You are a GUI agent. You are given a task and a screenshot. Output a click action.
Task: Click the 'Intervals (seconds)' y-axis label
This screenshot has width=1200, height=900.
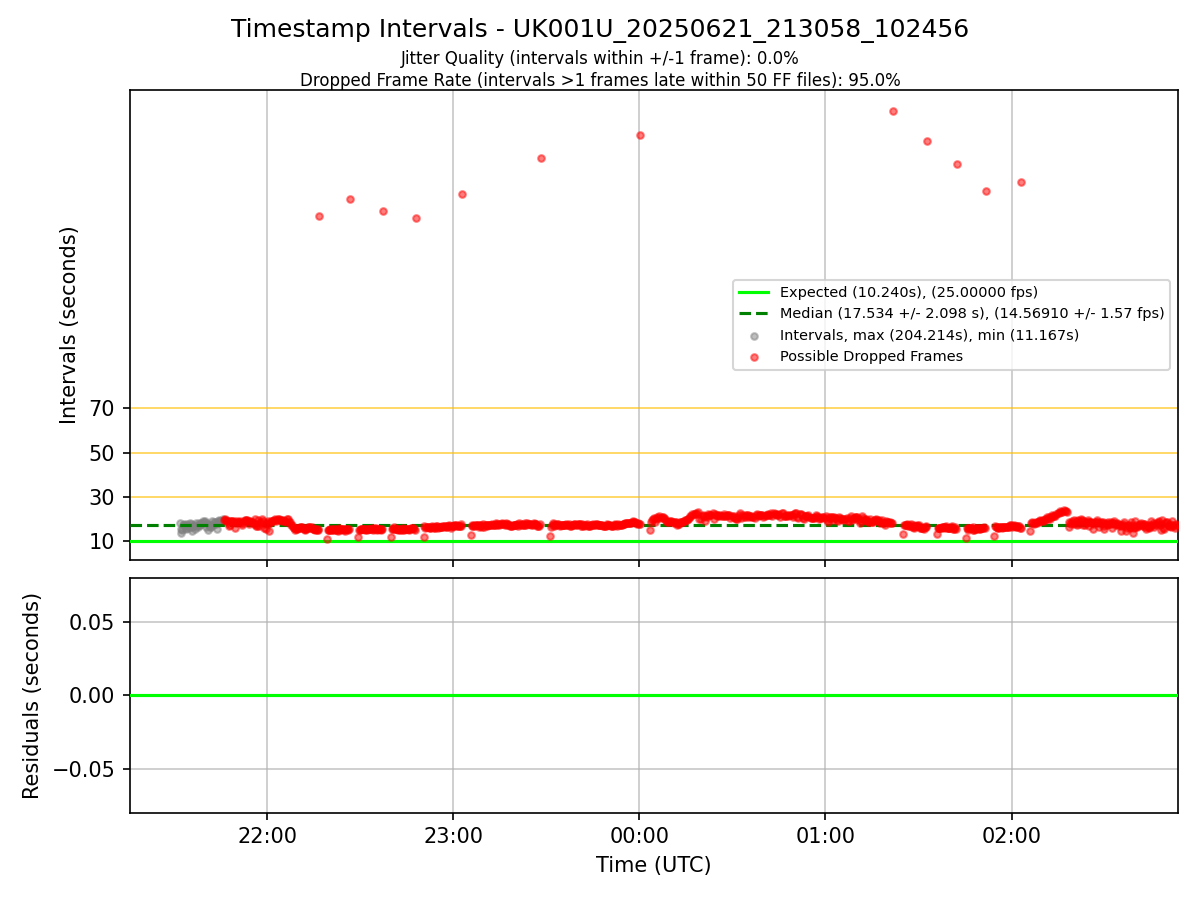[68, 325]
